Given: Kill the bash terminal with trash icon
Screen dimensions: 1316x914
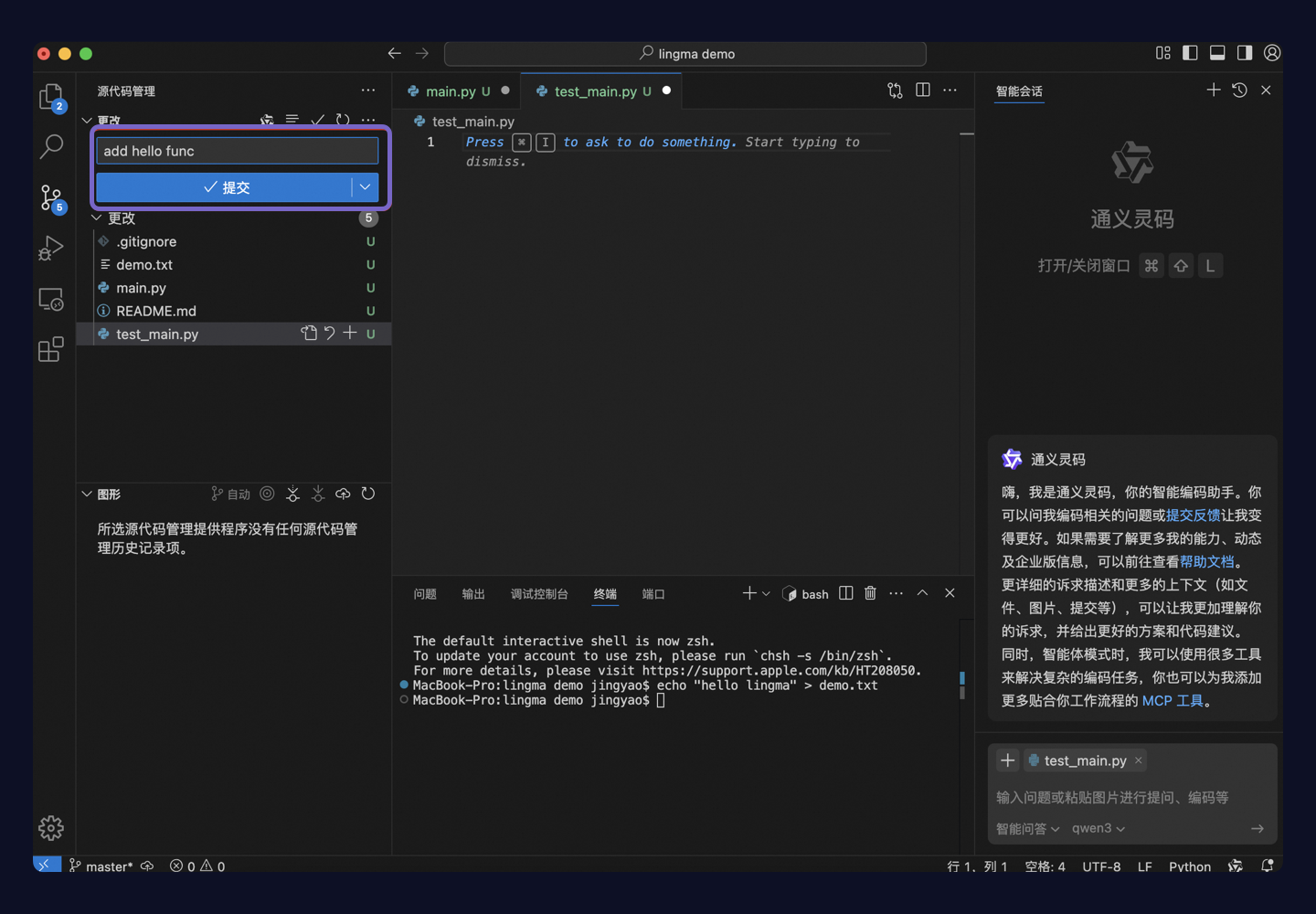Looking at the screenshot, I should (870, 593).
